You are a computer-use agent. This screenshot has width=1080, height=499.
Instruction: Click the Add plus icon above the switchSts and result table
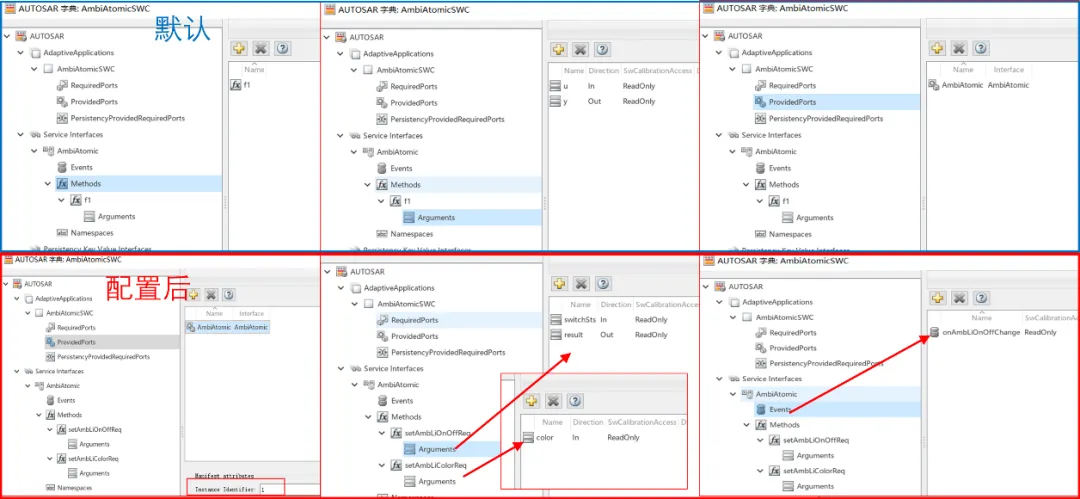coord(559,283)
